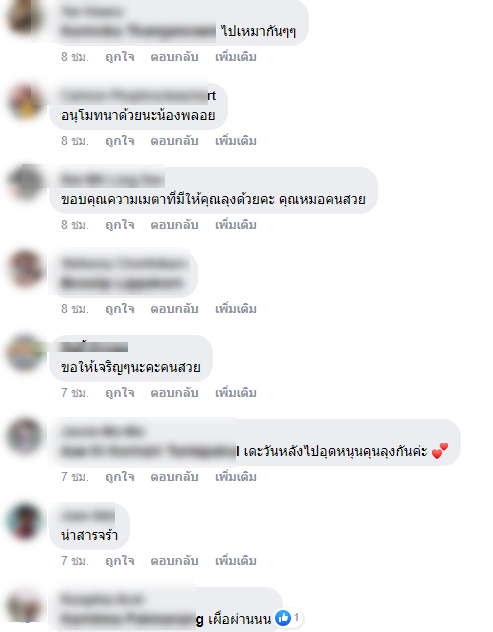Open เพิ่มเติม under 'อนุโมทนาด้วยนะน้องพลอย' comment

pos(236,141)
